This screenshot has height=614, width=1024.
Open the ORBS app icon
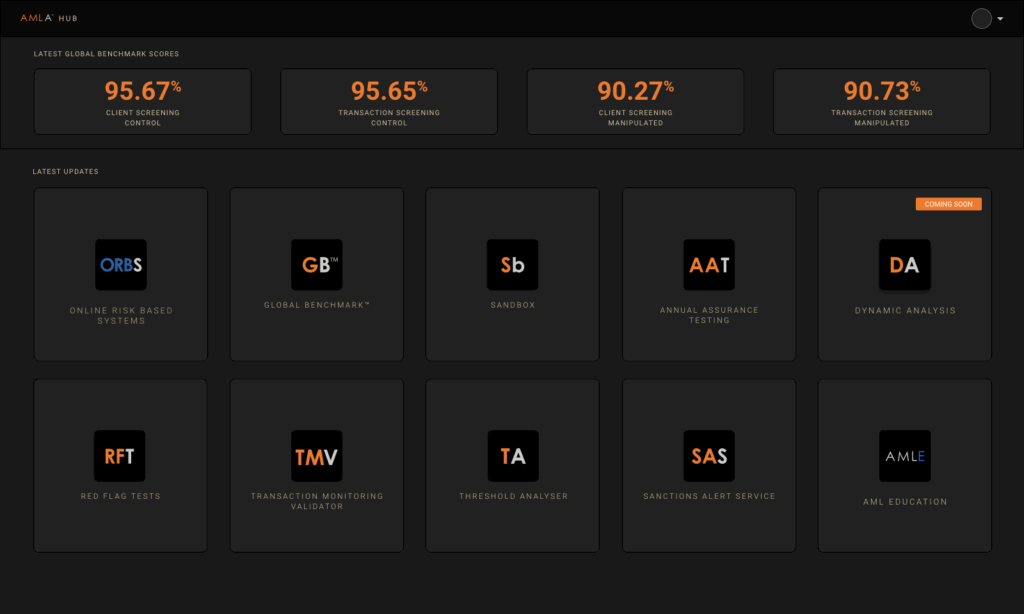coord(121,265)
